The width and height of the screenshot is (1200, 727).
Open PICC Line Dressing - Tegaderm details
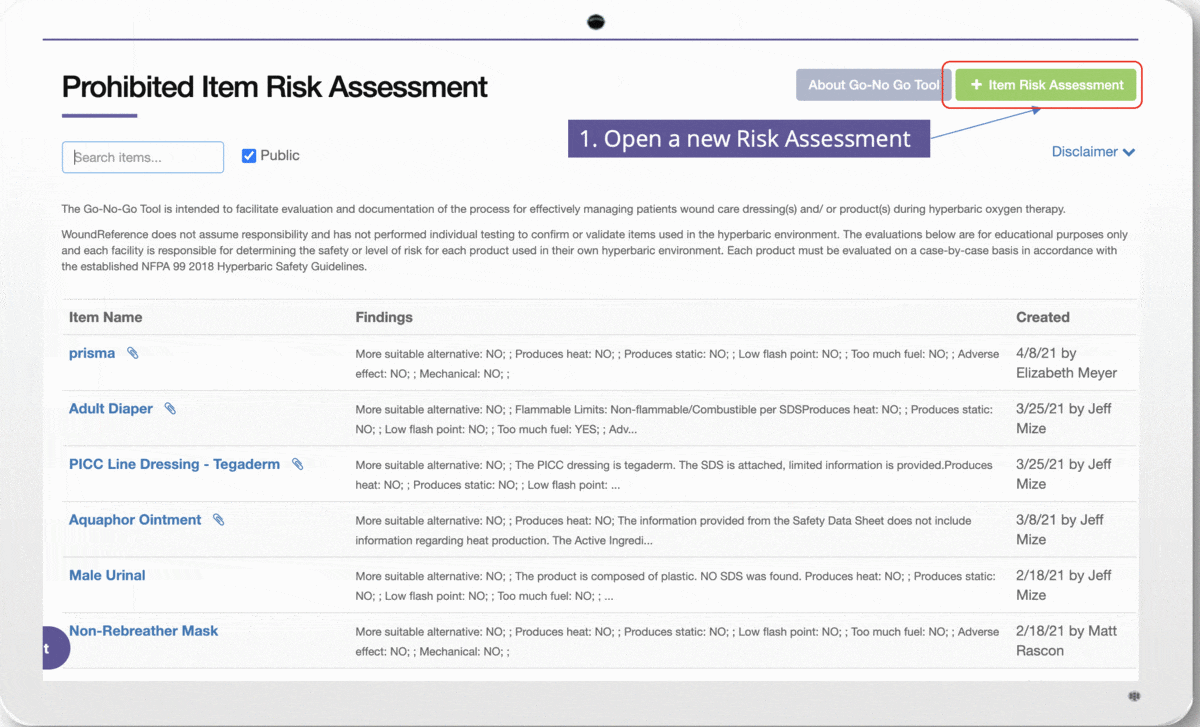(174, 464)
